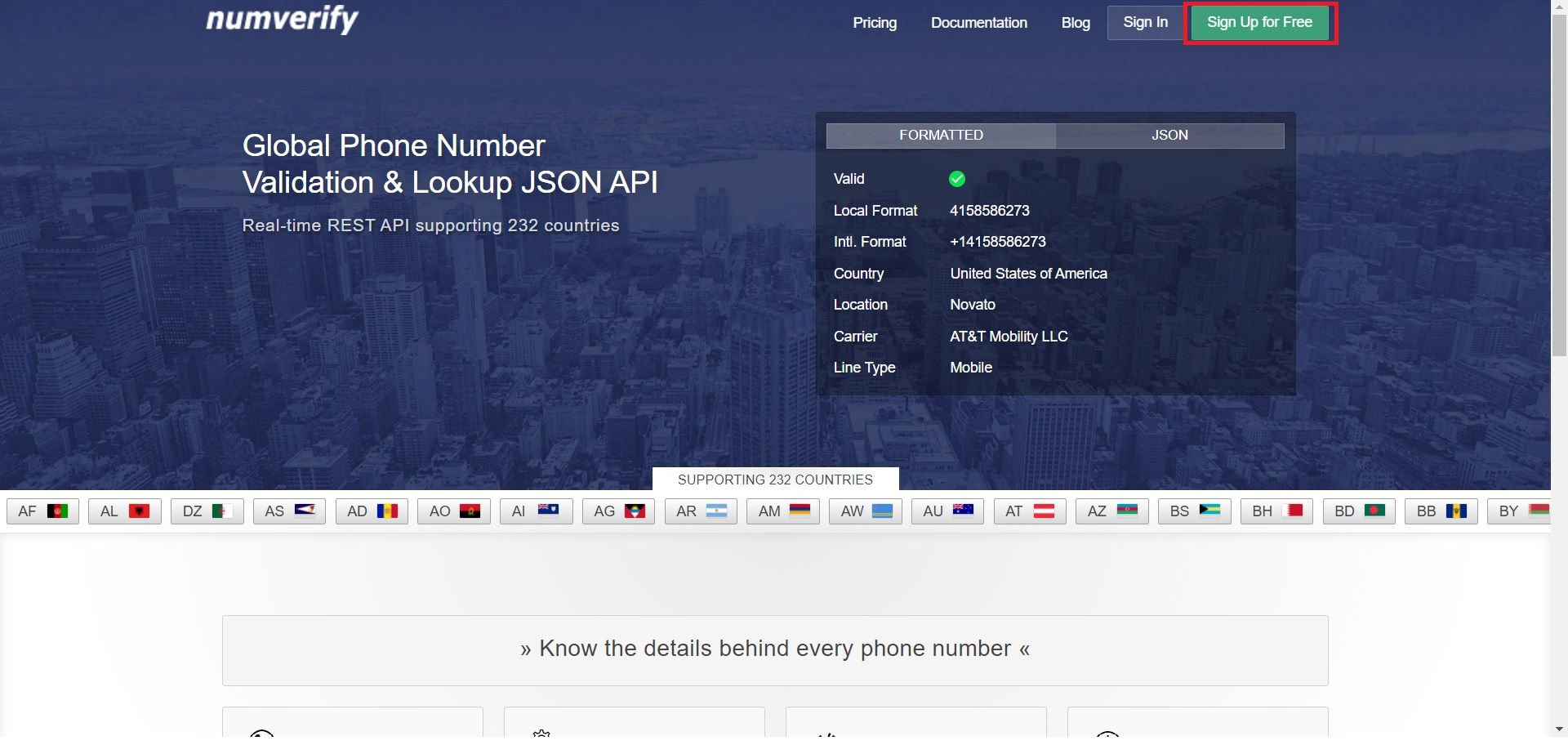The width and height of the screenshot is (1568, 745).
Task: Visit the Blog link
Action: (x=1076, y=23)
